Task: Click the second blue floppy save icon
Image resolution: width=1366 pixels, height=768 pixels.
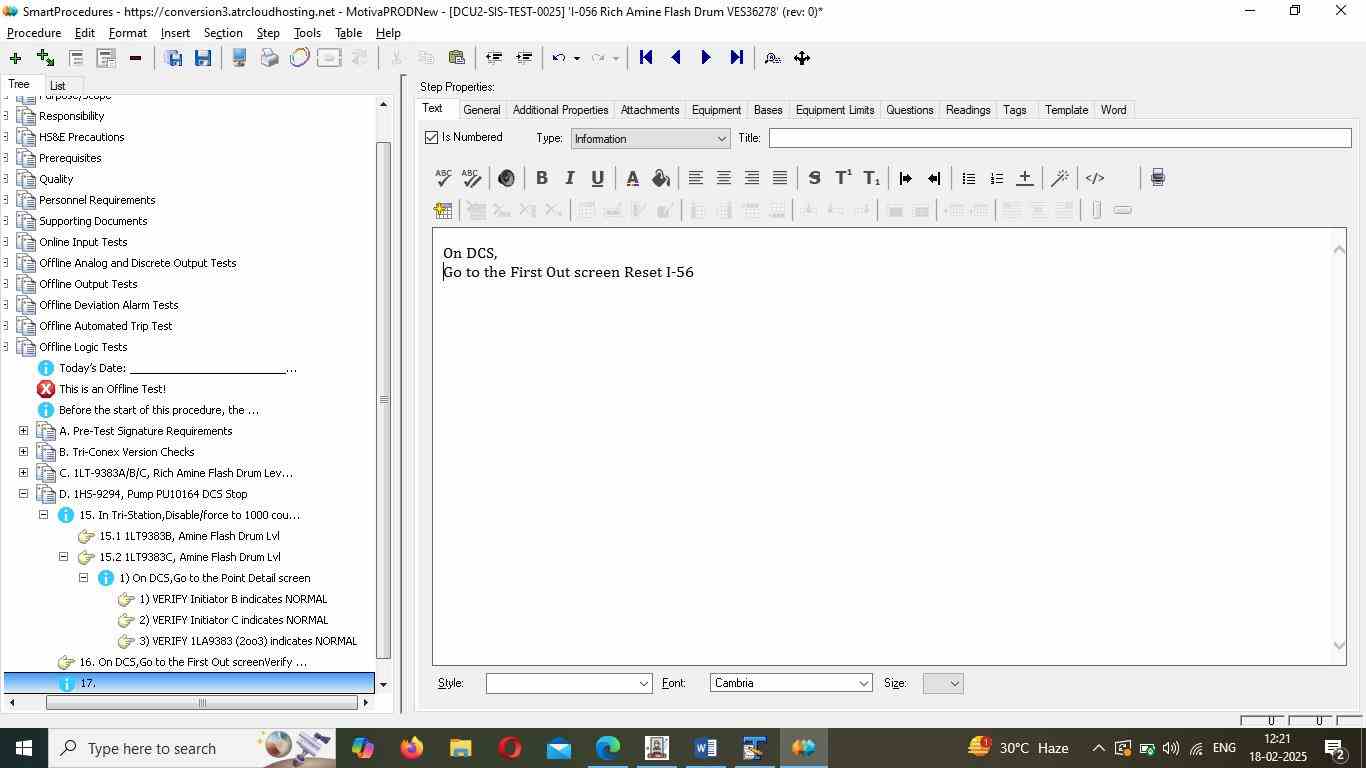Action: click(203, 58)
